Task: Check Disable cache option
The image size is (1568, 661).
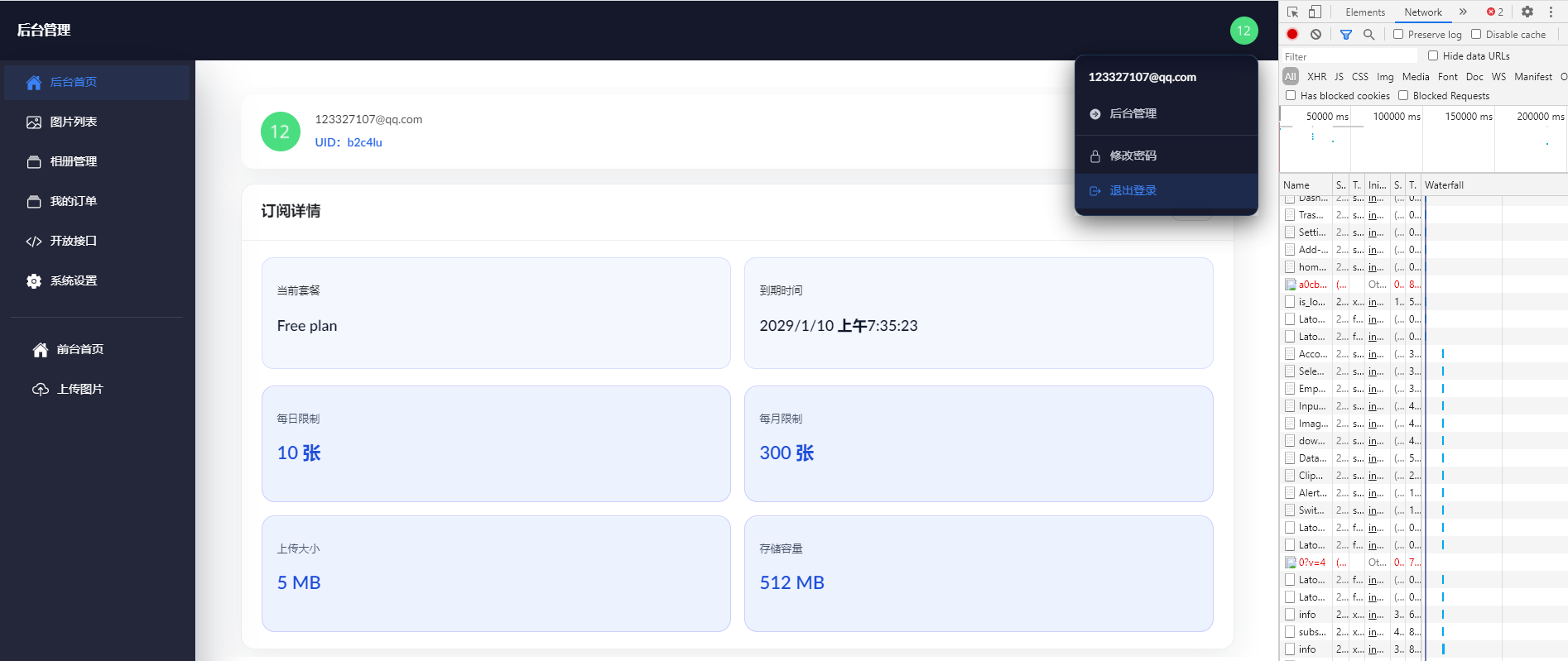Action: click(1476, 34)
